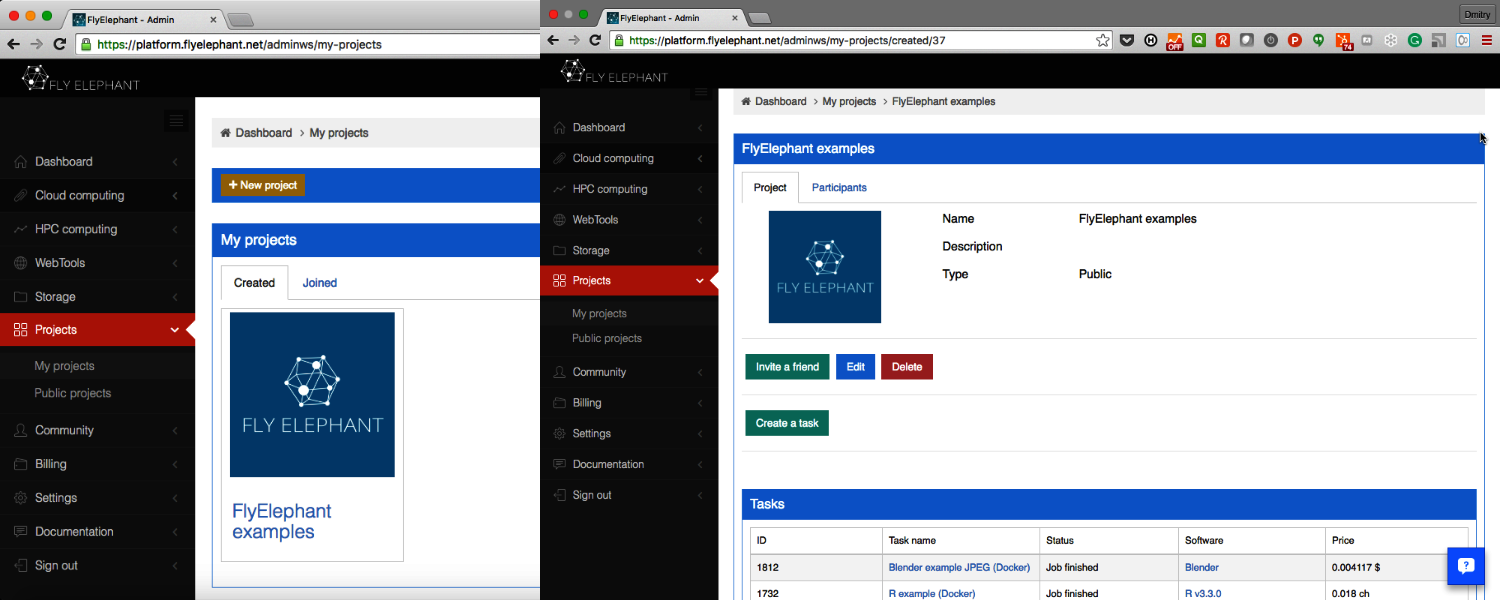Click R v3.3.0 software link
This screenshot has height=600, width=1500.
pos(1203,593)
